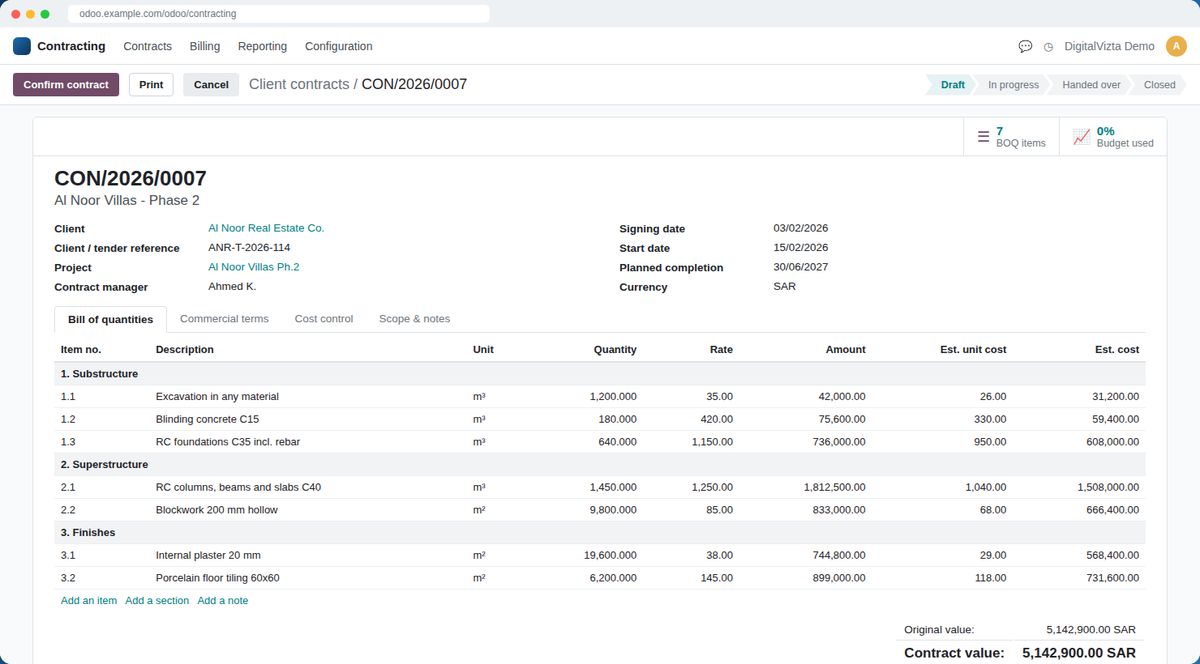Go to Client contracts breadcrumb

pos(299,85)
